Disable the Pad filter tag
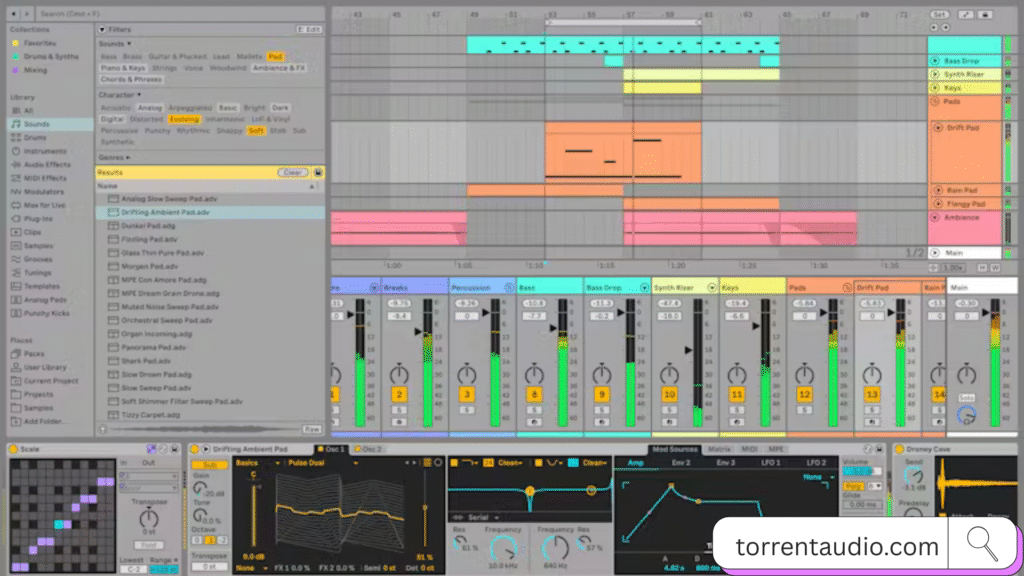This screenshot has width=1024, height=576. coord(276,56)
